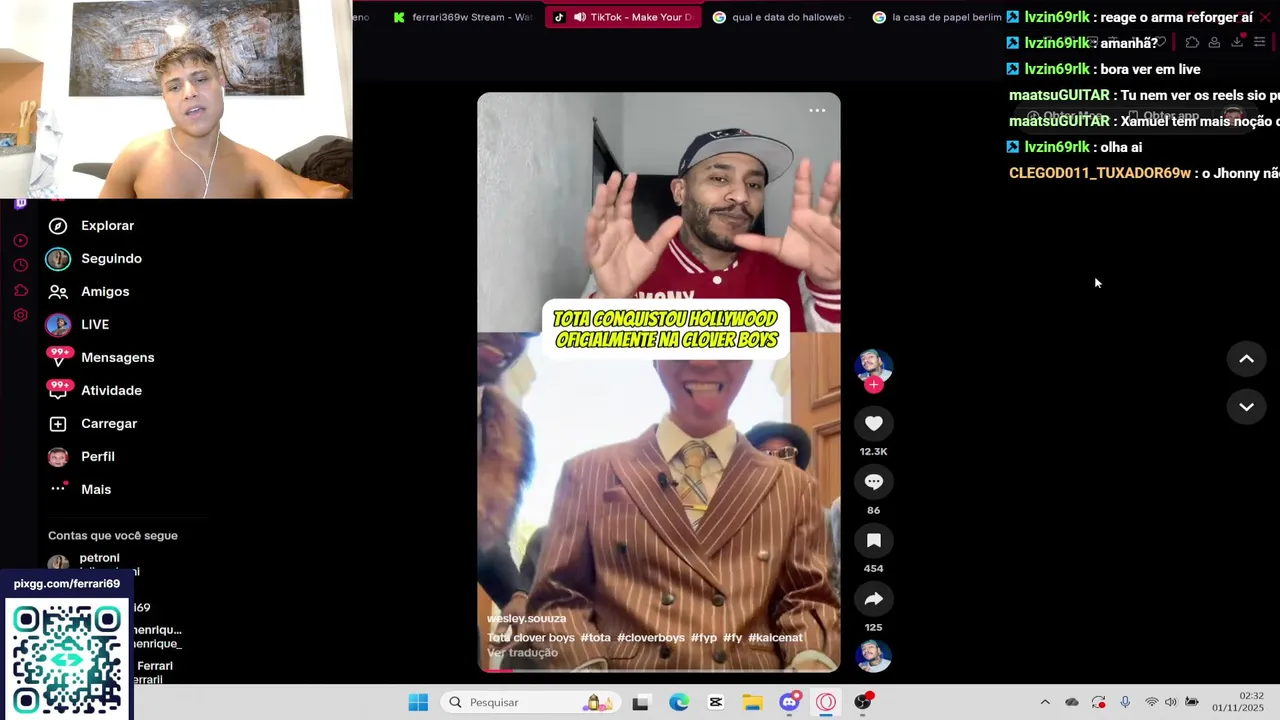Open OBS Studio from taskbar

863,702
